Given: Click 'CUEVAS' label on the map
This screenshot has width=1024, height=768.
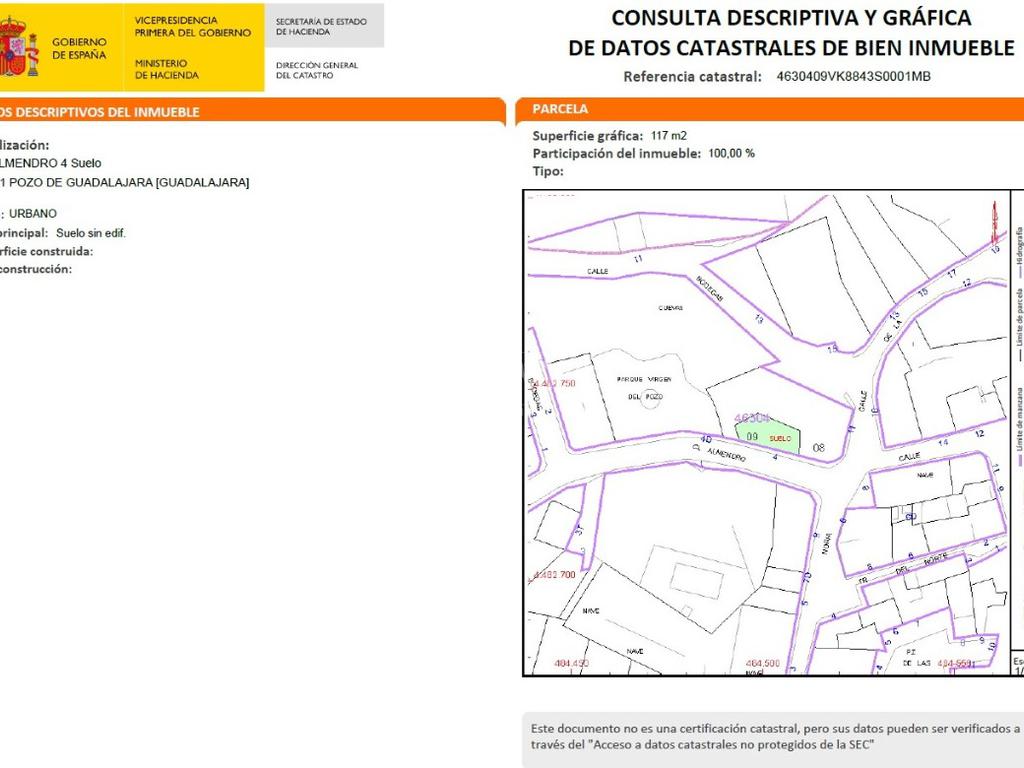Looking at the screenshot, I should 671,308.
